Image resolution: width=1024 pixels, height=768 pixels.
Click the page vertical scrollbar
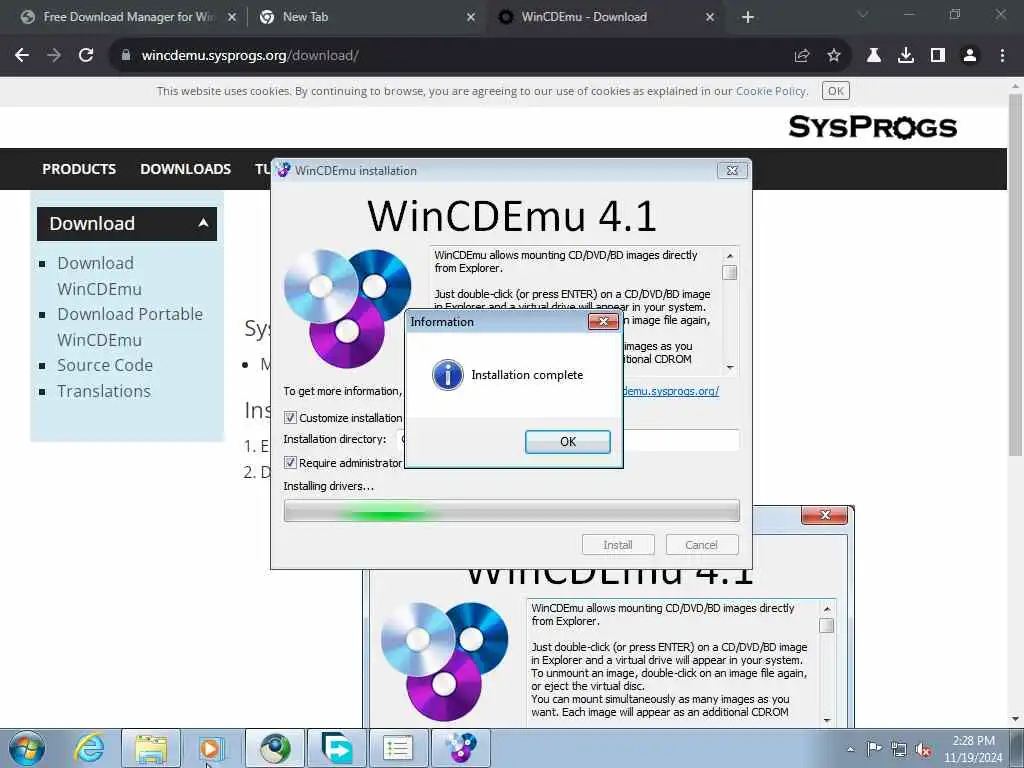1016,274
